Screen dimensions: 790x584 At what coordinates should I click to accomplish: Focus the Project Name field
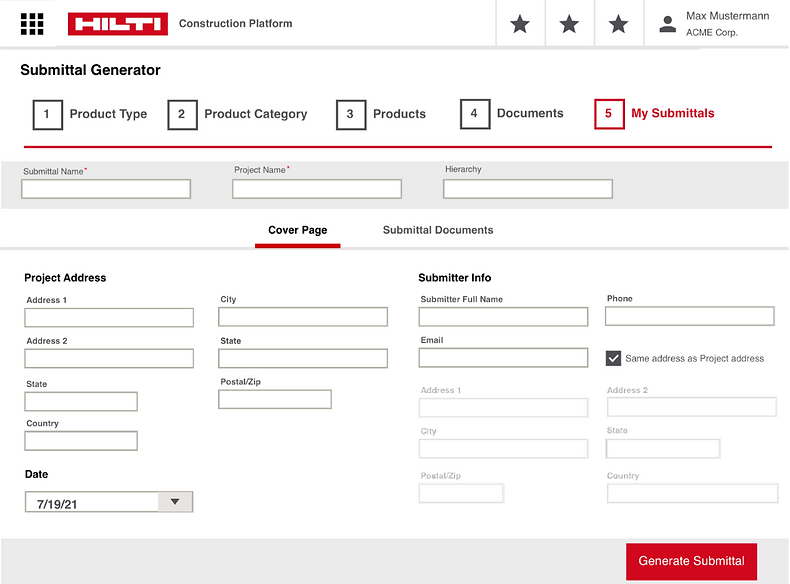coord(317,189)
